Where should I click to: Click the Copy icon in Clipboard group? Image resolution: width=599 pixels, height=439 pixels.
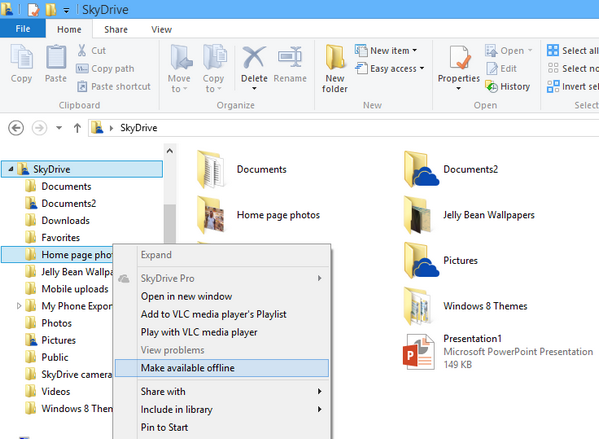coord(21,57)
